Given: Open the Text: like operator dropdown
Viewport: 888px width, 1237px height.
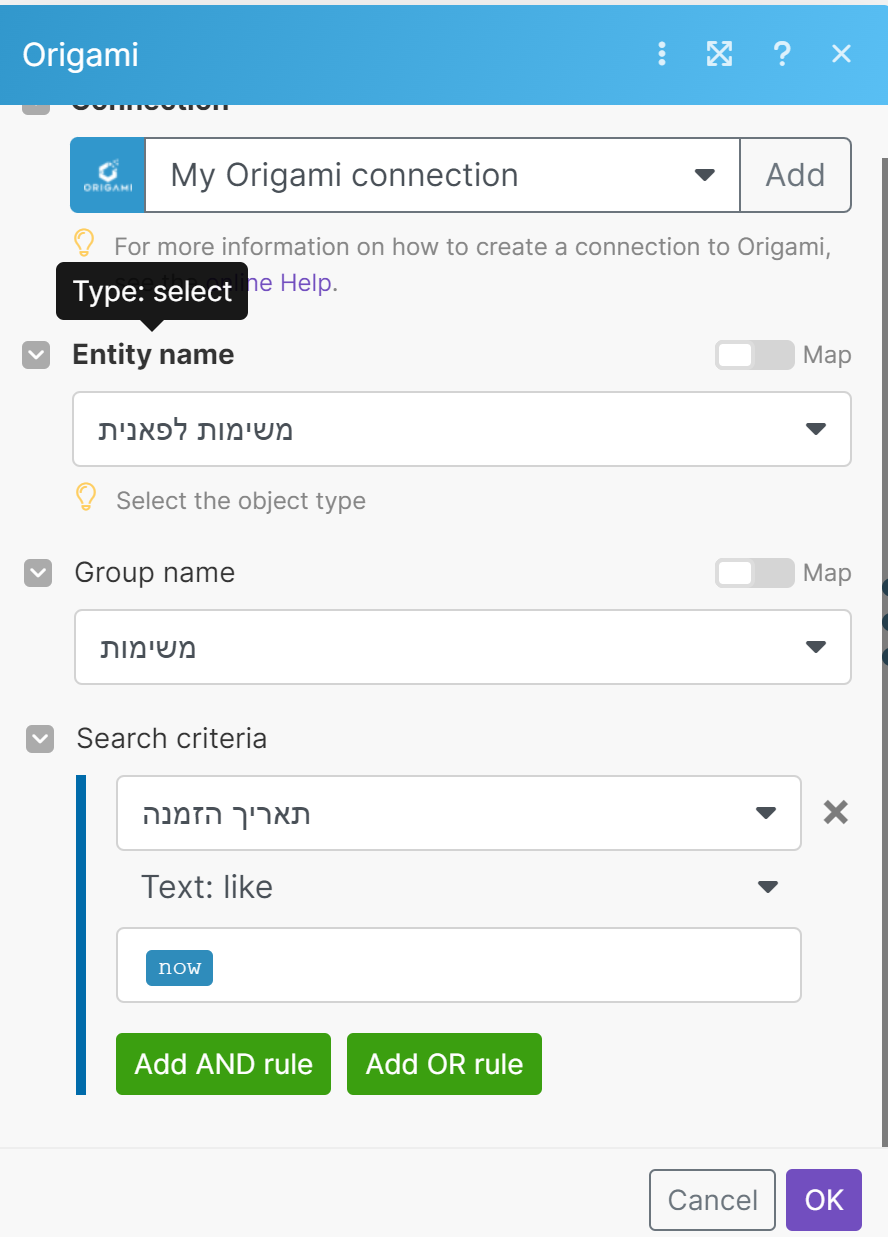Looking at the screenshot, I should (459, 887).
